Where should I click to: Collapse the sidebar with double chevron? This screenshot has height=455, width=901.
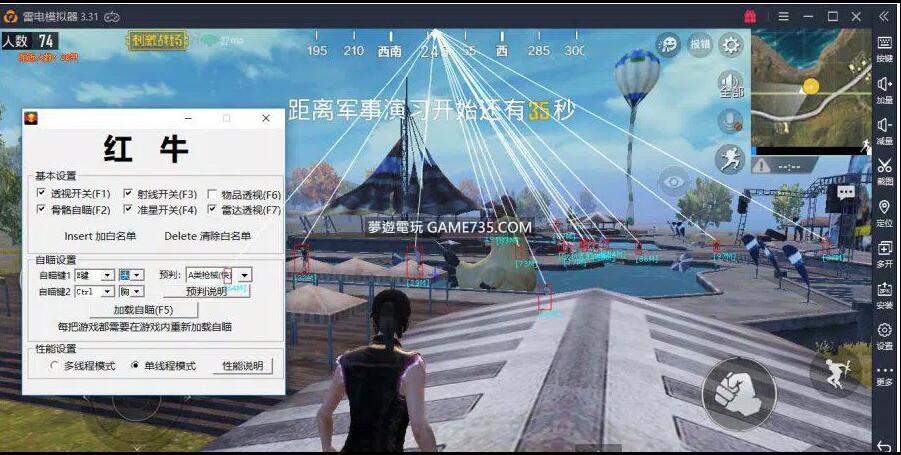coord(884,16)
